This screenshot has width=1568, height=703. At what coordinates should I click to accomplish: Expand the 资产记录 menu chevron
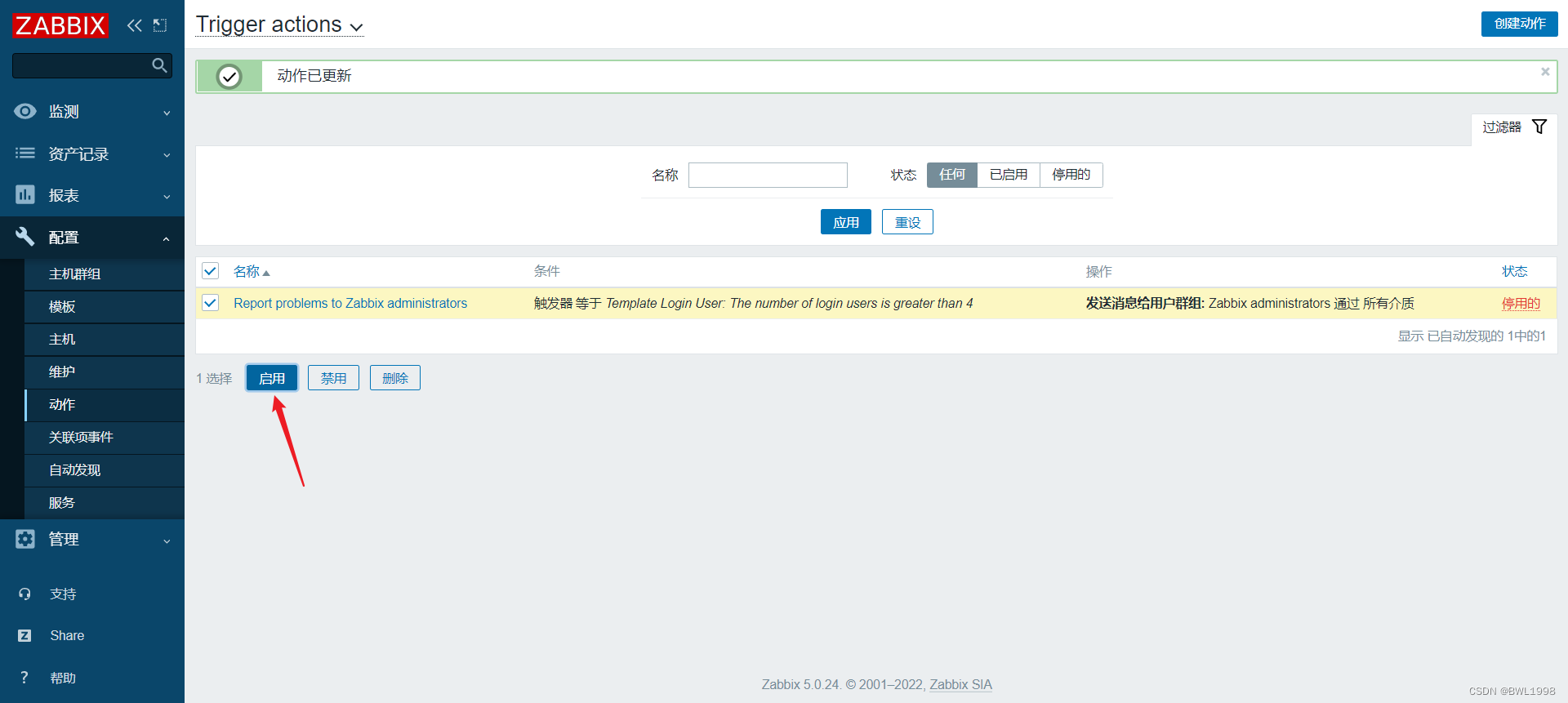coord(167,154)
